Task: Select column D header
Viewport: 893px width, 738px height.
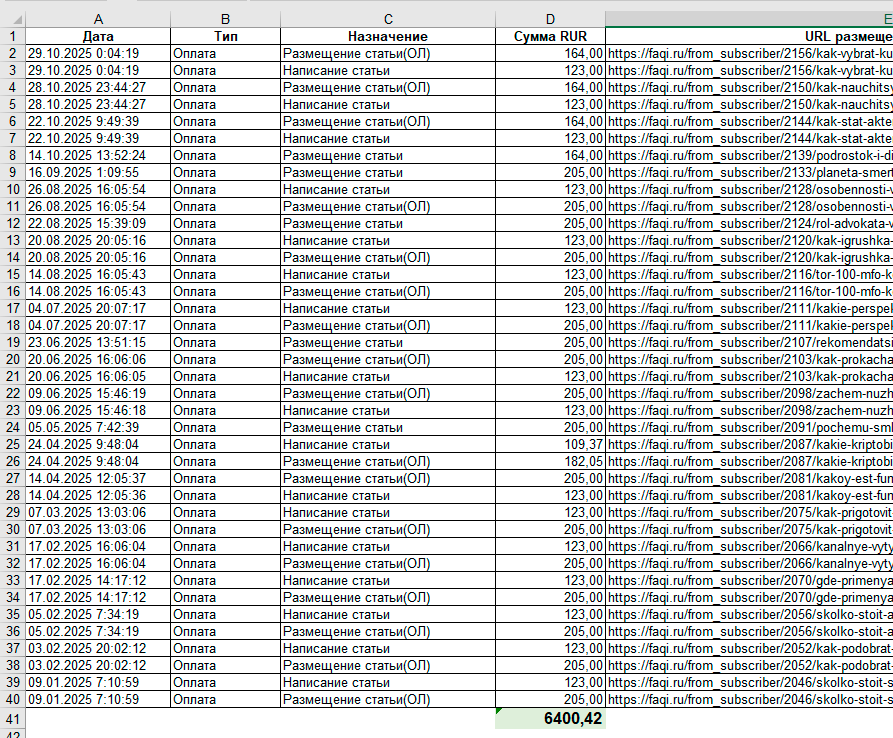Action: tap(550, 19)
